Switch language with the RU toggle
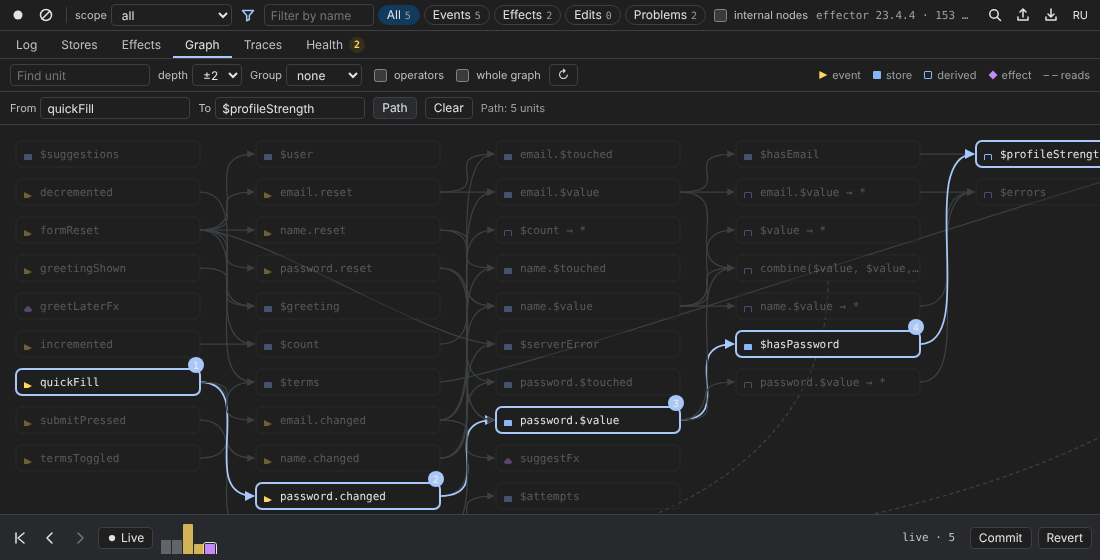 (x=1080, y=15)
